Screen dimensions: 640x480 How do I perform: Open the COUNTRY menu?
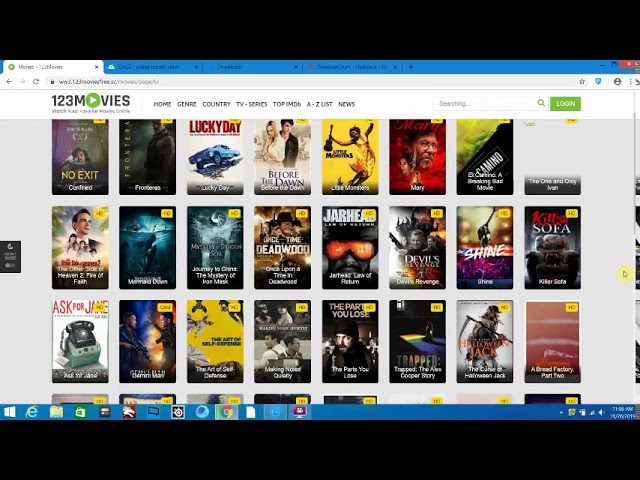point(216,104)
